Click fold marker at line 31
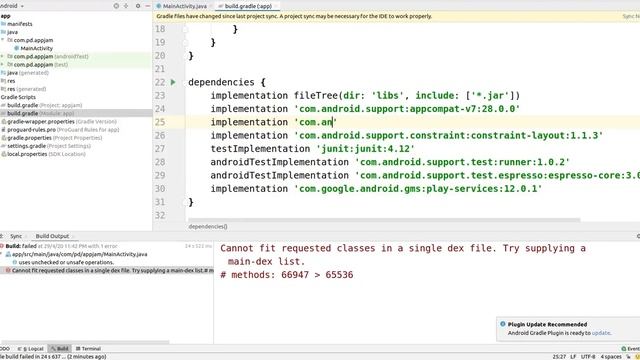 pos(185,202)
